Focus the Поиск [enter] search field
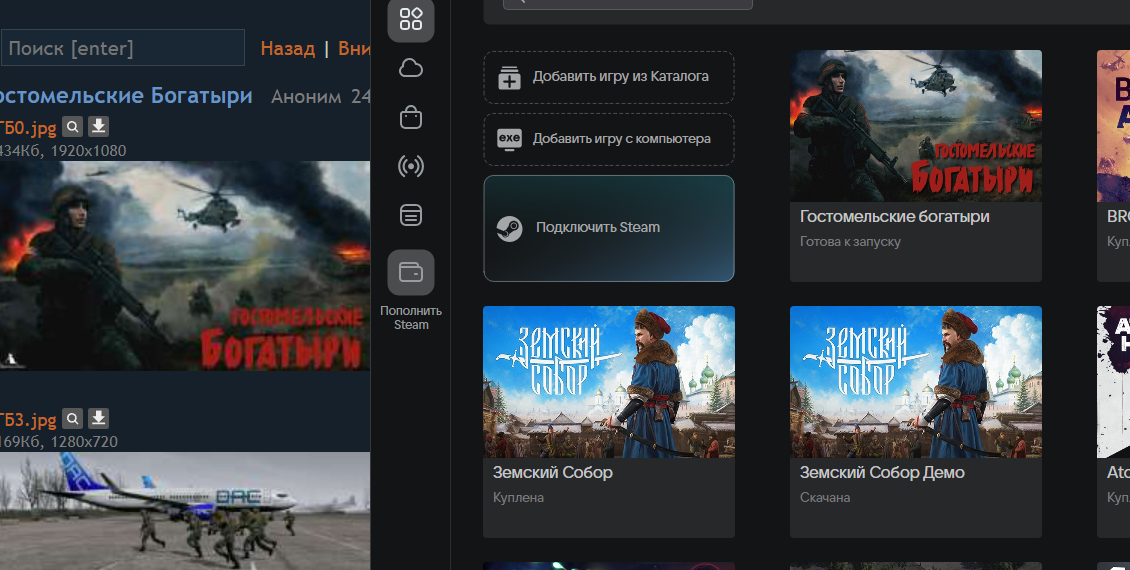1130x570 pixels. [x=123, y=48]
